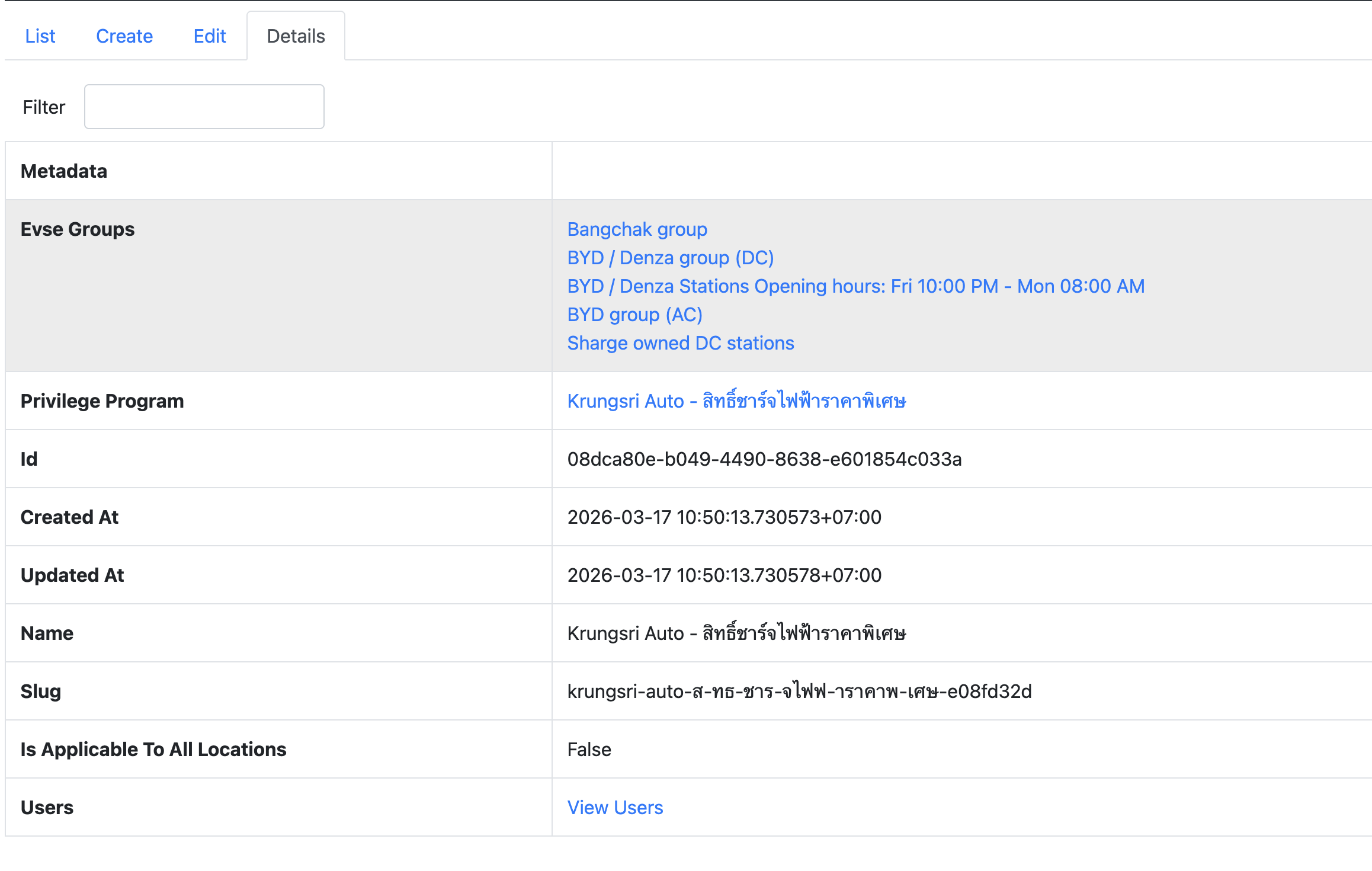Open the List tab
1372x871 pixels.
[40, 36]
